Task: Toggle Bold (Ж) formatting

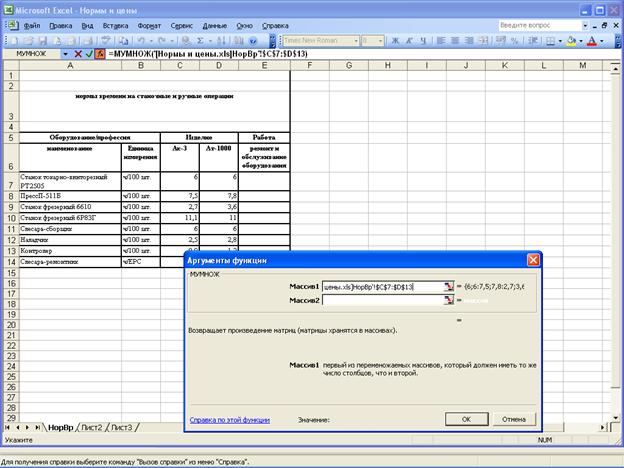Action: click(395, 41)
